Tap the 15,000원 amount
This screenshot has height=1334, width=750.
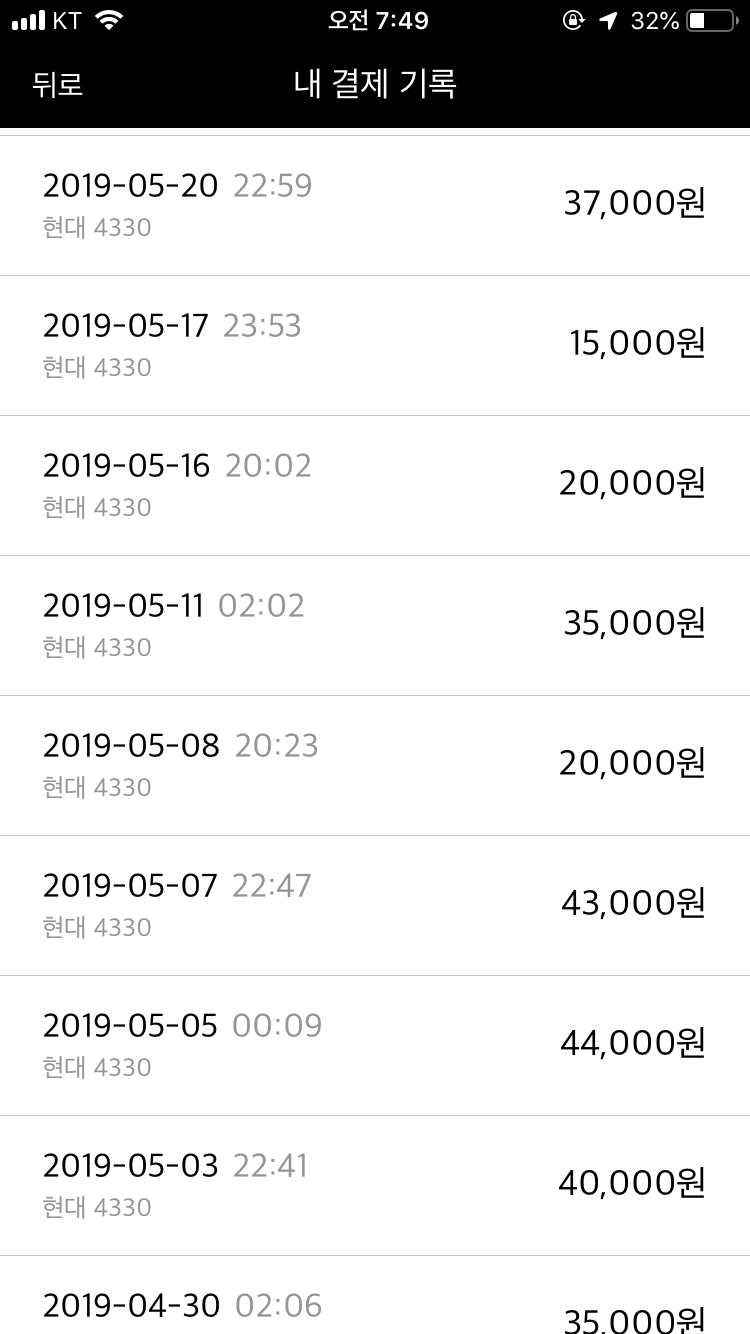tap(637, 344)
